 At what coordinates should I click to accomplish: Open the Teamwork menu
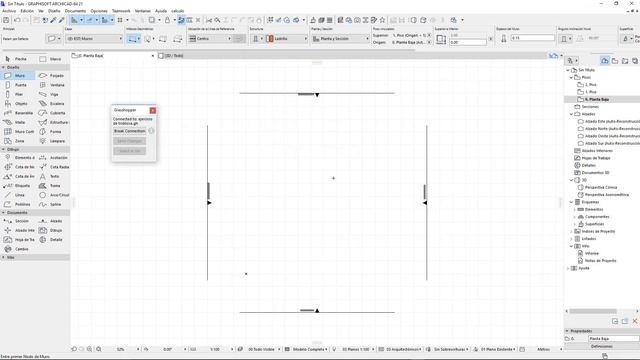[x=121, y=11]
